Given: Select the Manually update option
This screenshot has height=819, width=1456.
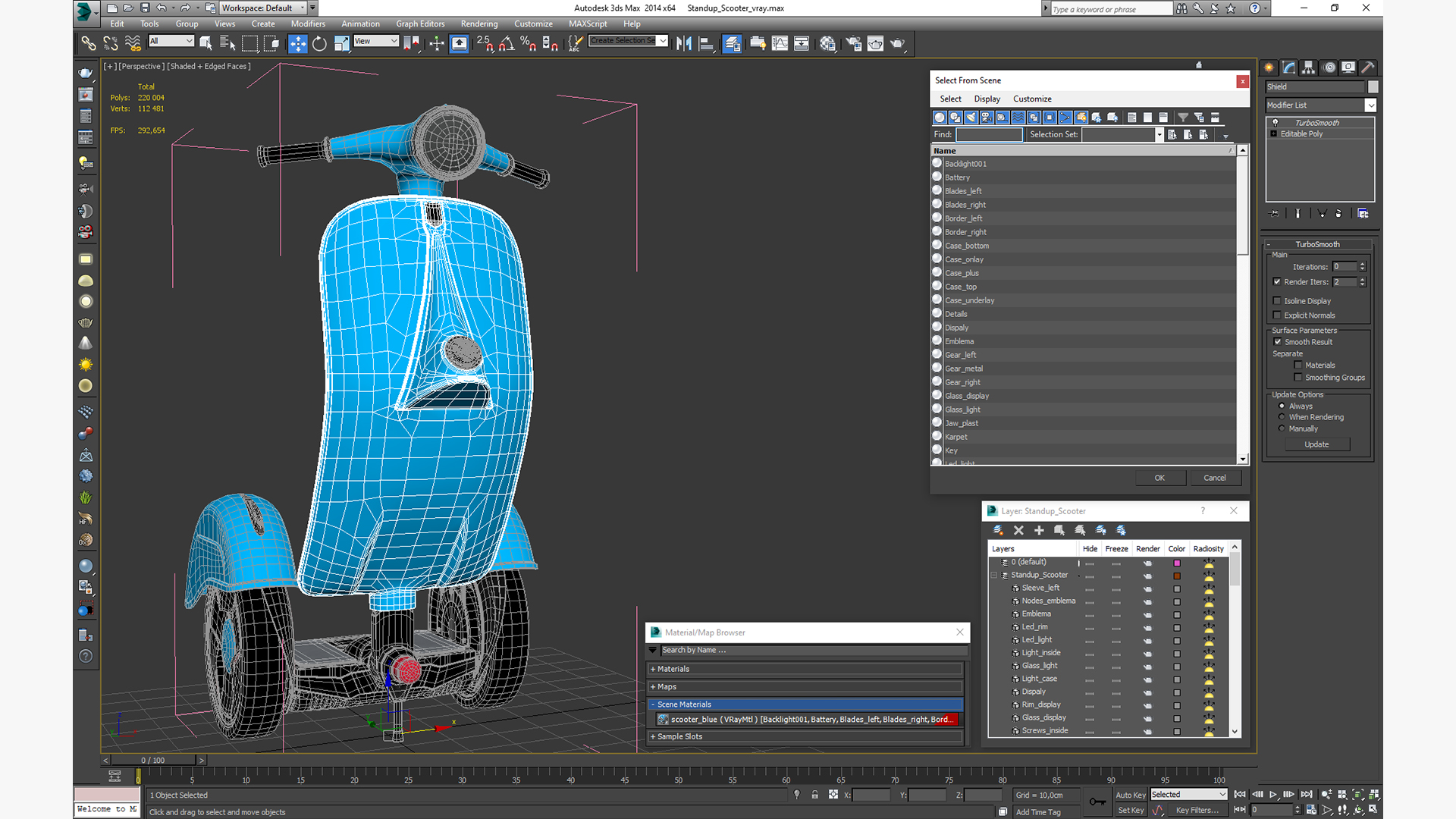Looking at the screenshot, I should click(x=1282, y=428).
